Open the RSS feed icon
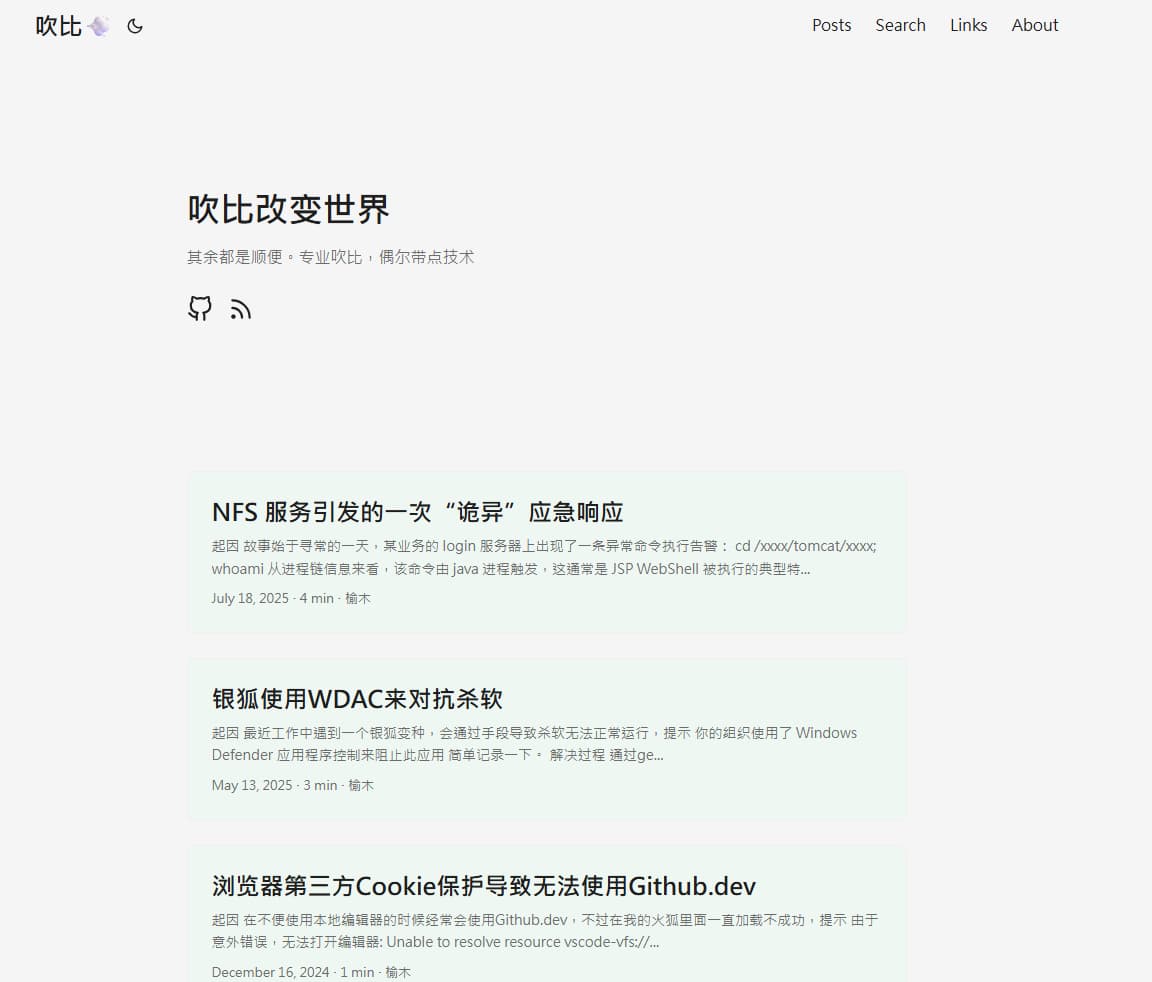This screenshot has height=982, width=1152. 240,309
